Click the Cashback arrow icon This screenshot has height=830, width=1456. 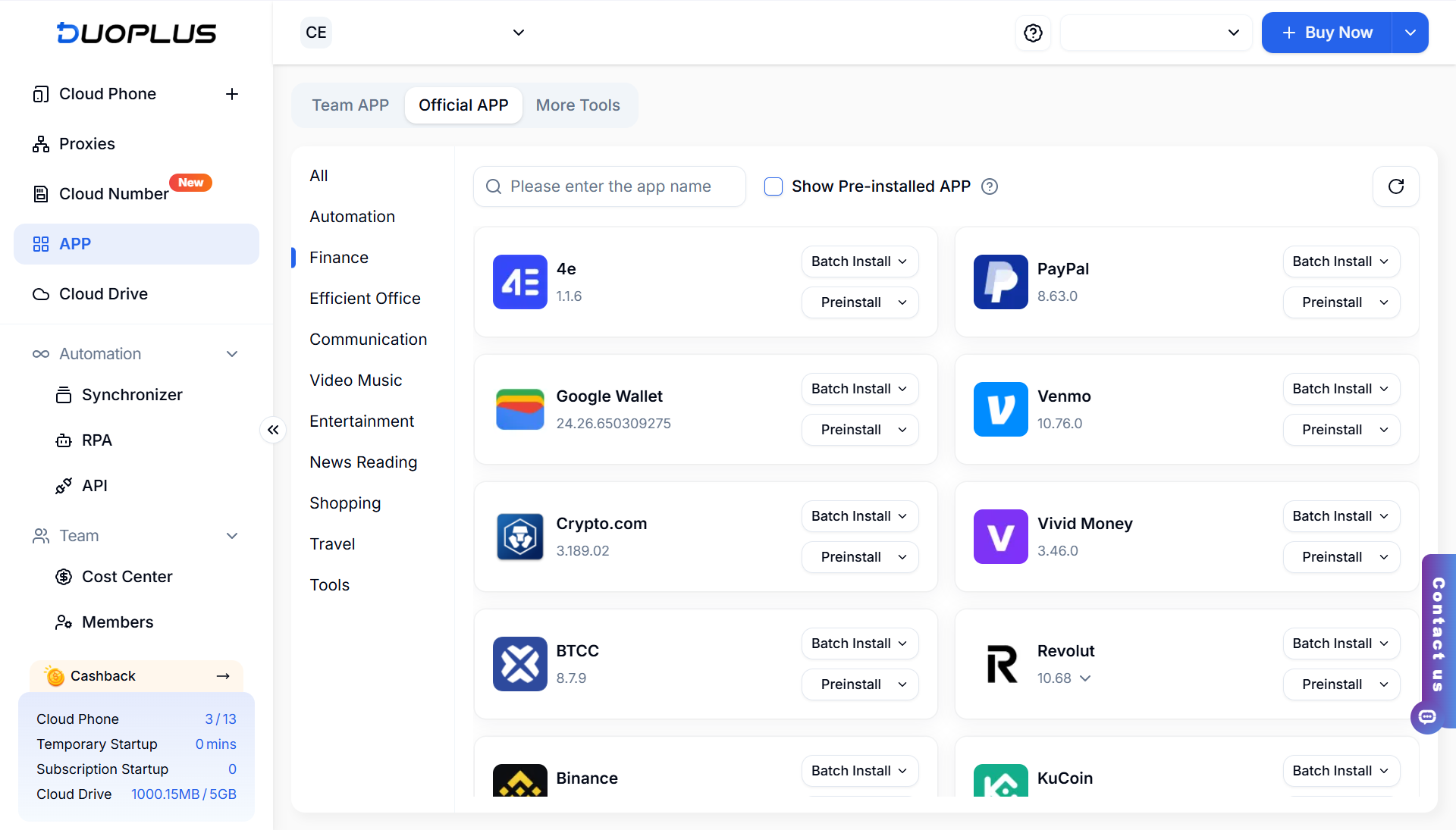tap(223, 676)
